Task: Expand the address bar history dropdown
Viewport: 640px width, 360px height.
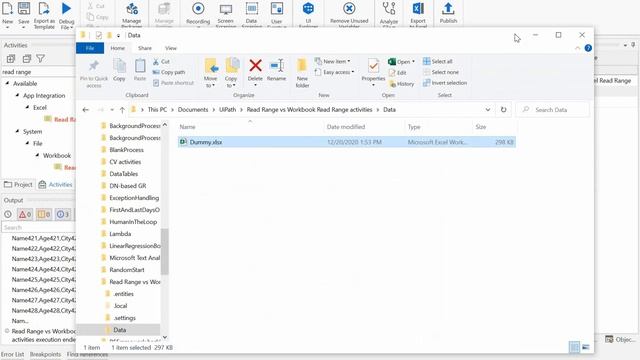Action: (x=488, y=110)
